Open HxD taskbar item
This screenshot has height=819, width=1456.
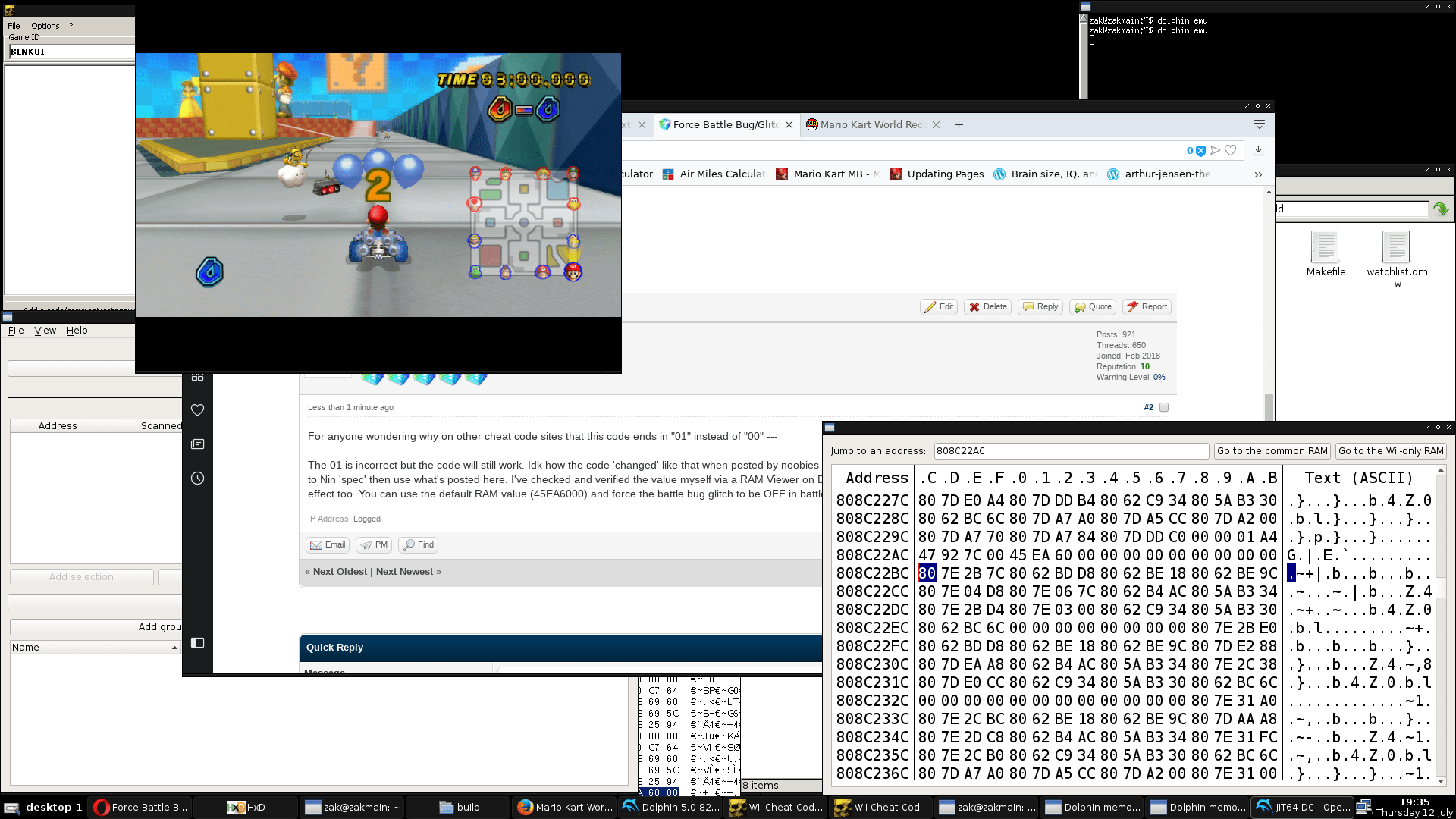point(247,808)
